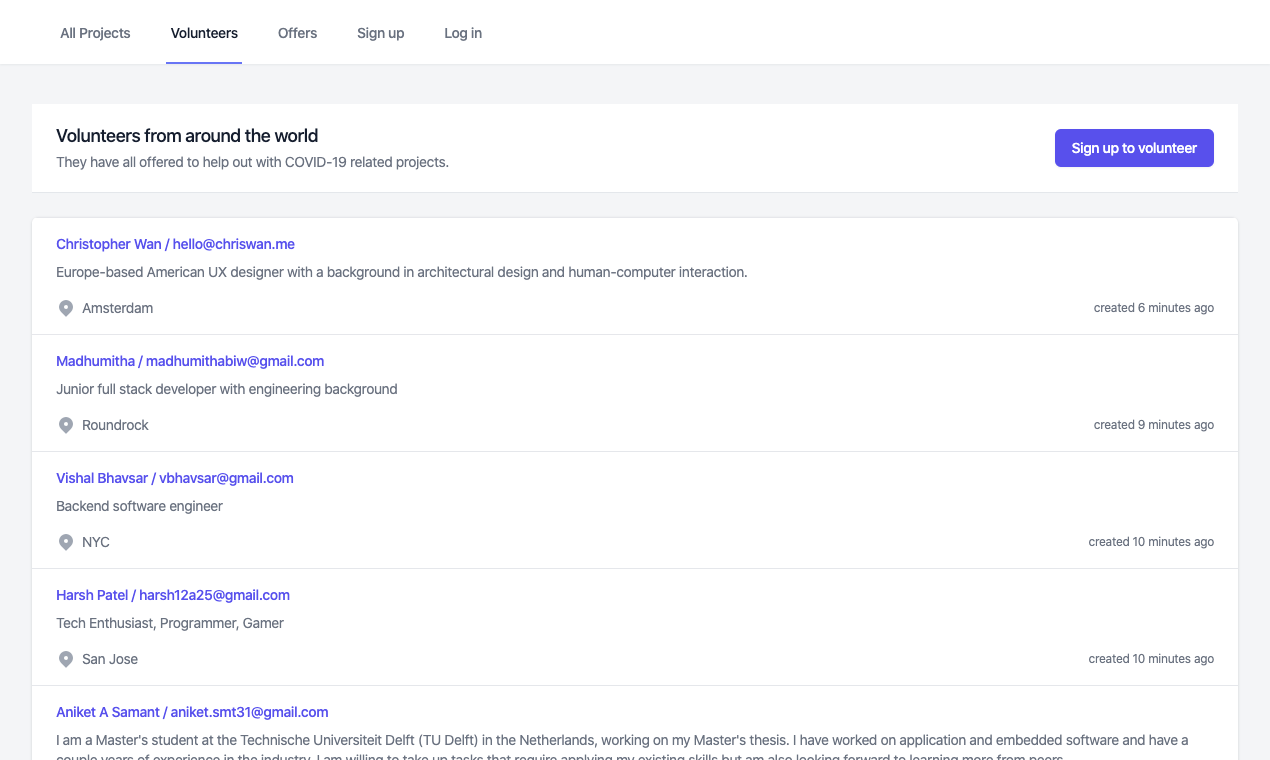Viewport: 1270px width, 760px height.
Task: Click the Vishal Bhavsar volunteer link
Action: pyautogui.click(x=175, y=478)
